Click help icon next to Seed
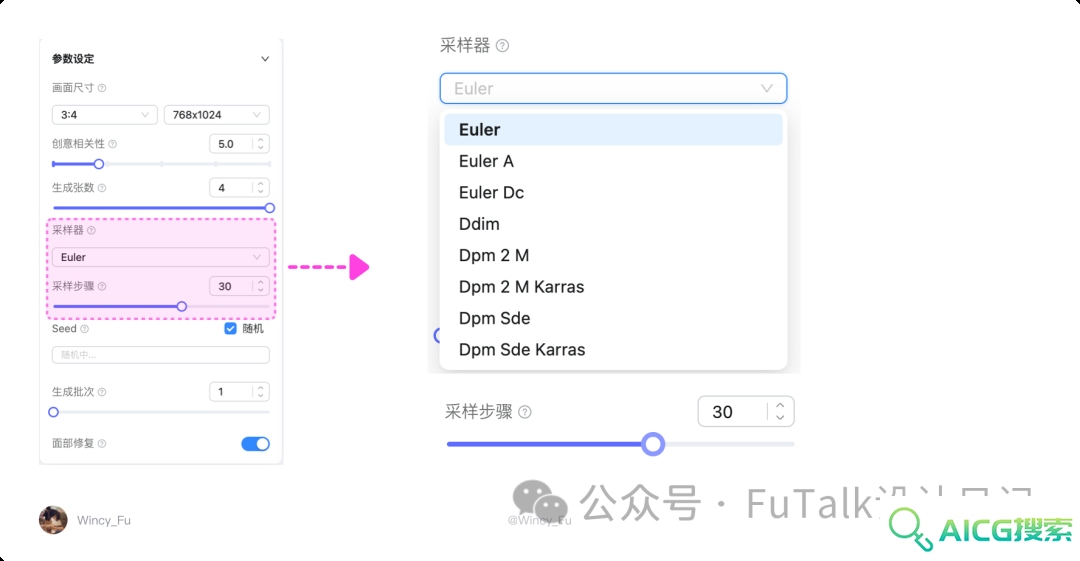 point(85,329)
